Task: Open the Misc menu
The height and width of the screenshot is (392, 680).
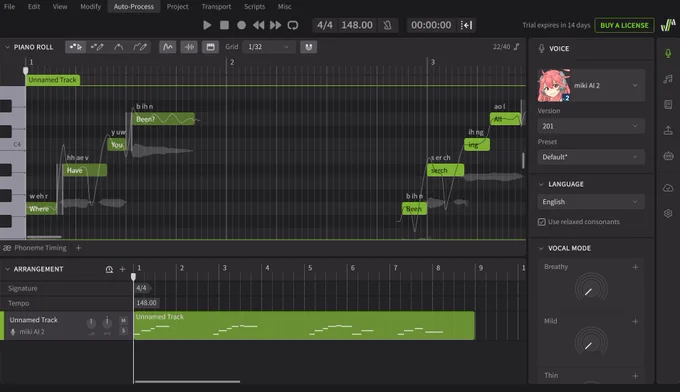Action: (284, 7)
